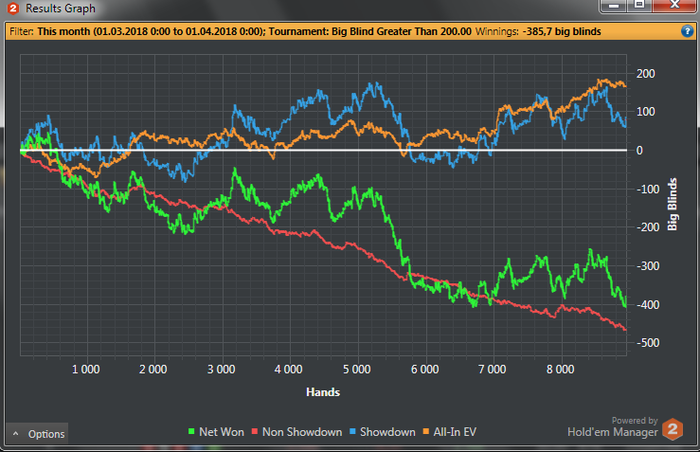Click the blue help question mark icon

click(x=687, y=31)
